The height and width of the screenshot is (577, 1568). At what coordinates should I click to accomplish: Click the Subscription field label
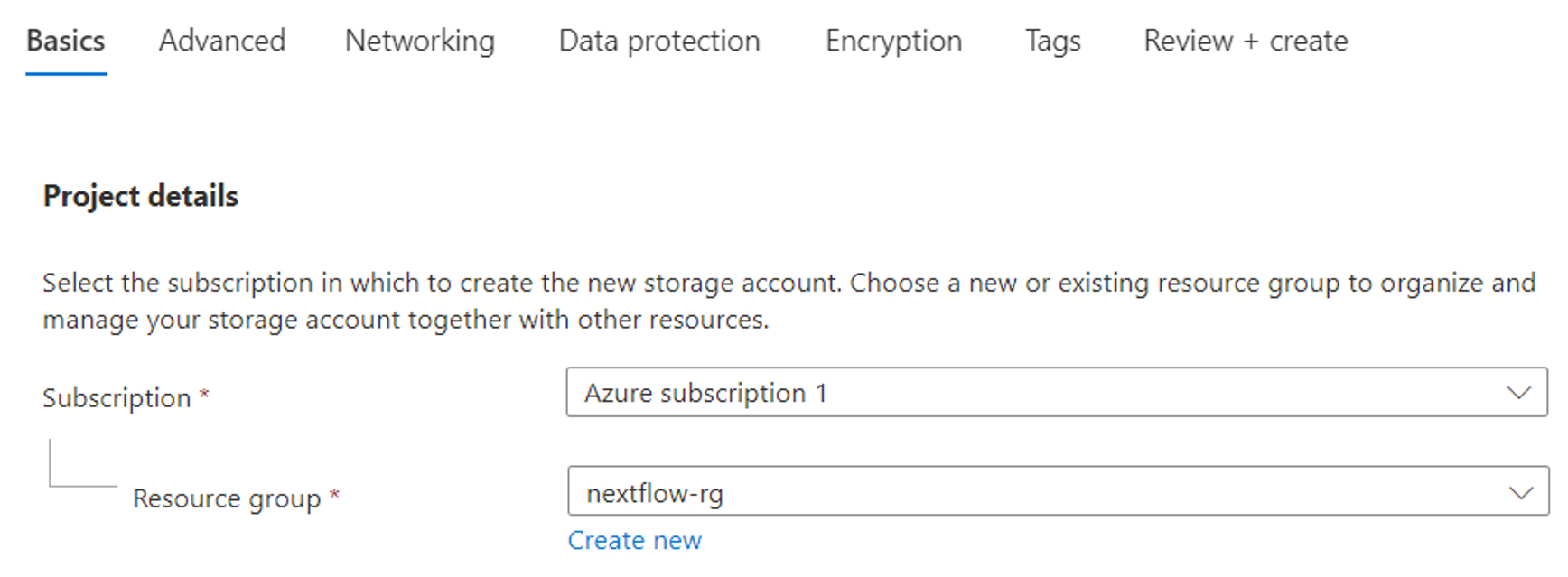117,398
